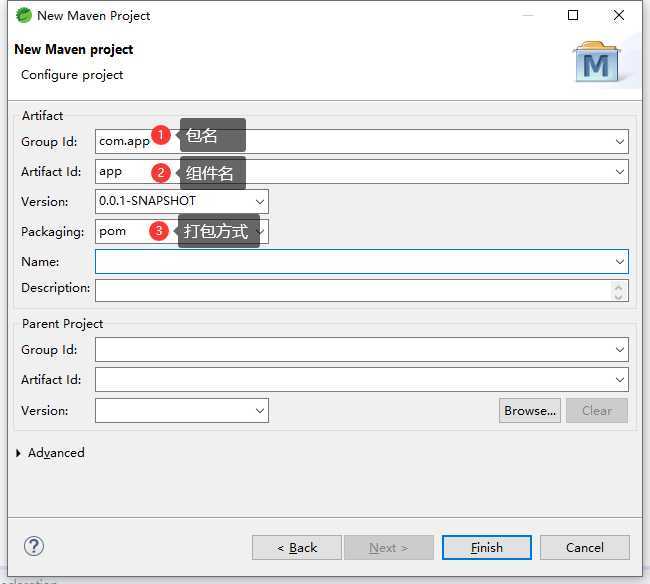Click the Packaging field showing pom

coord(182,232)
